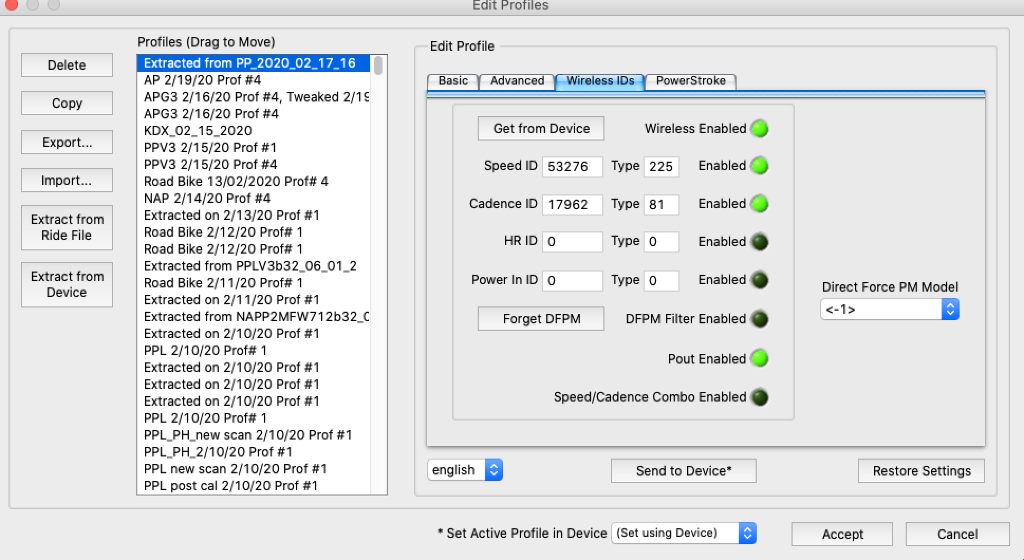Toggle the Wireless Enabled green indicator

[760, 128]
